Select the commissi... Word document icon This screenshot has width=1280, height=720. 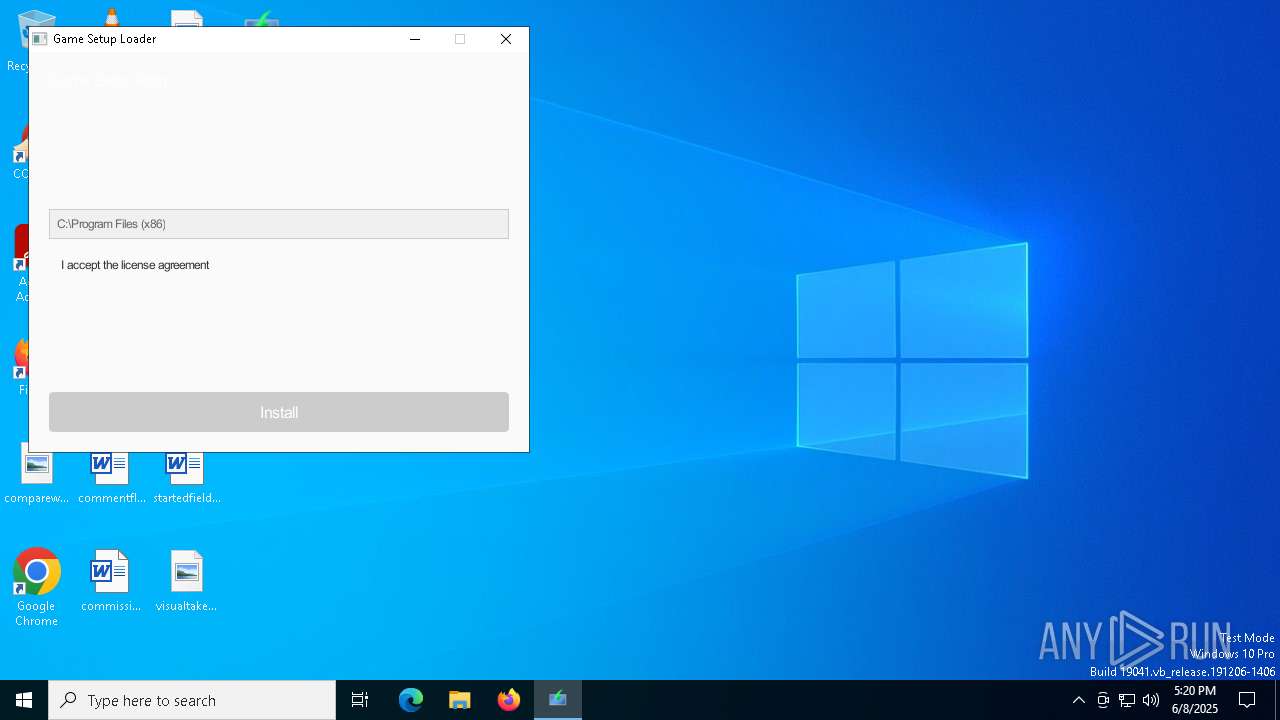pos(110,580)
